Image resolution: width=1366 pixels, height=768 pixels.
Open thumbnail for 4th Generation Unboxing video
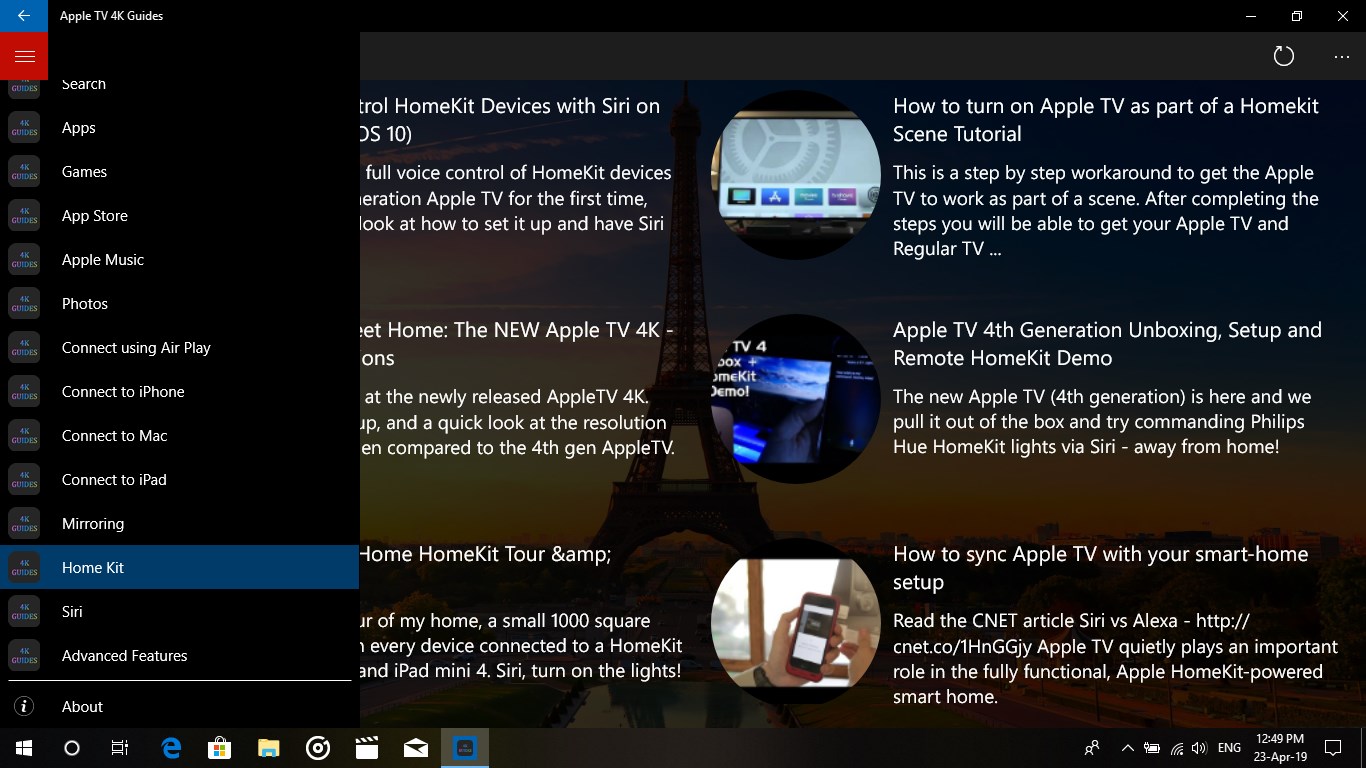point(796,399)
